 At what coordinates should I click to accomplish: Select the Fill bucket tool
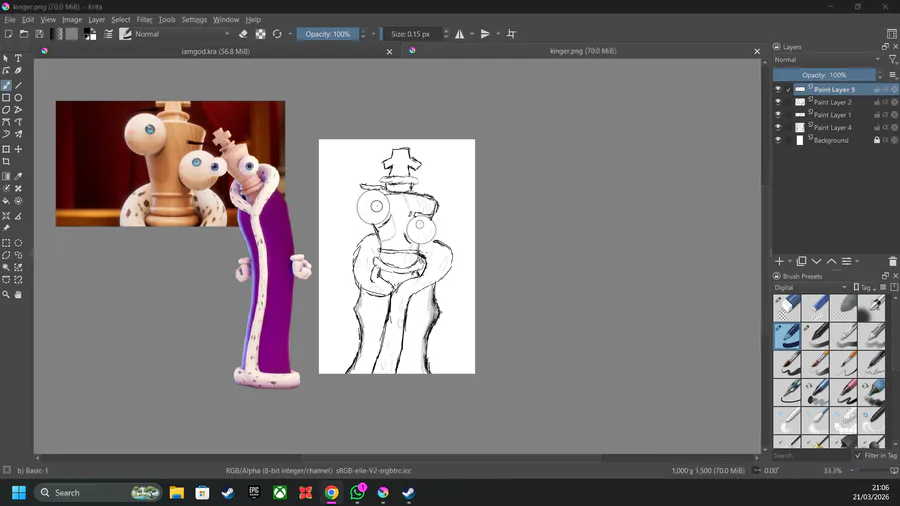(6, 201)
